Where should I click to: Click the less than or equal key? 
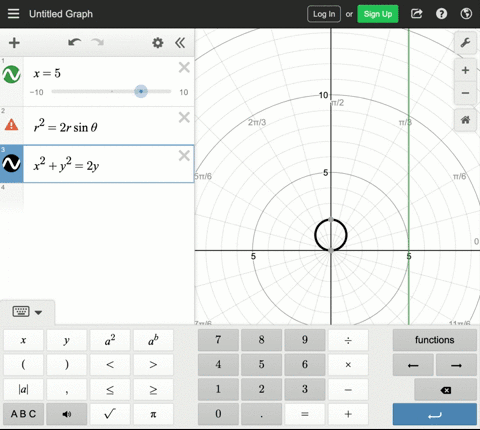[110, 389]
